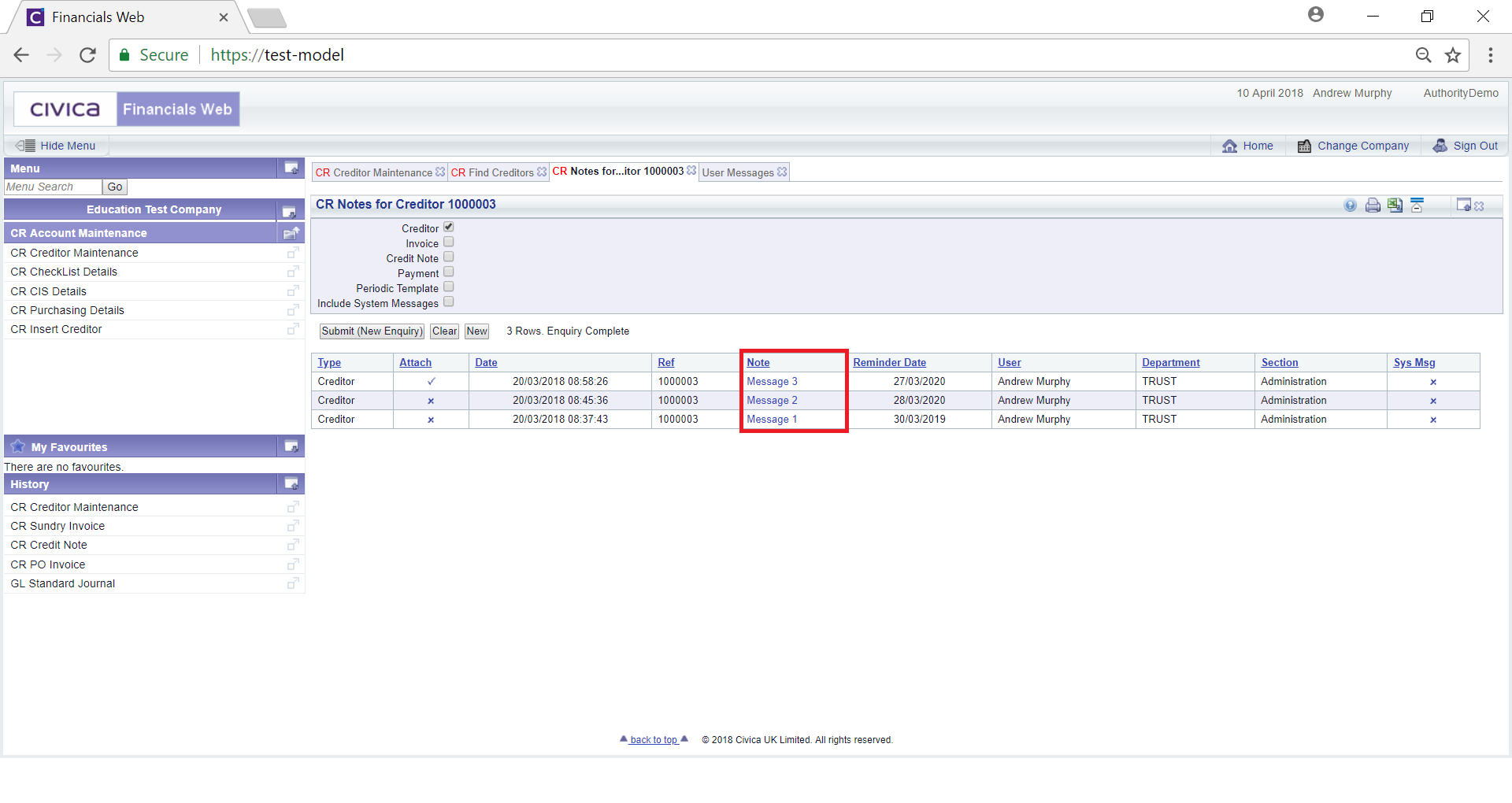Screen dimensions: 1512x803
Task: Open CR CIS Details in new window icon
Action: 293,291
